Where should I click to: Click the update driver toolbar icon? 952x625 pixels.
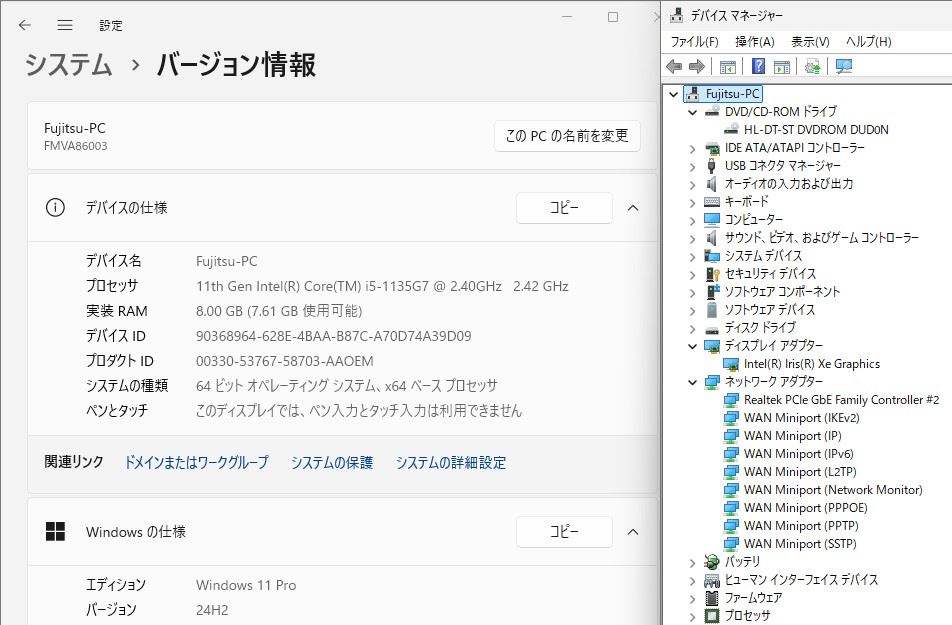click(x=812, y=66)
